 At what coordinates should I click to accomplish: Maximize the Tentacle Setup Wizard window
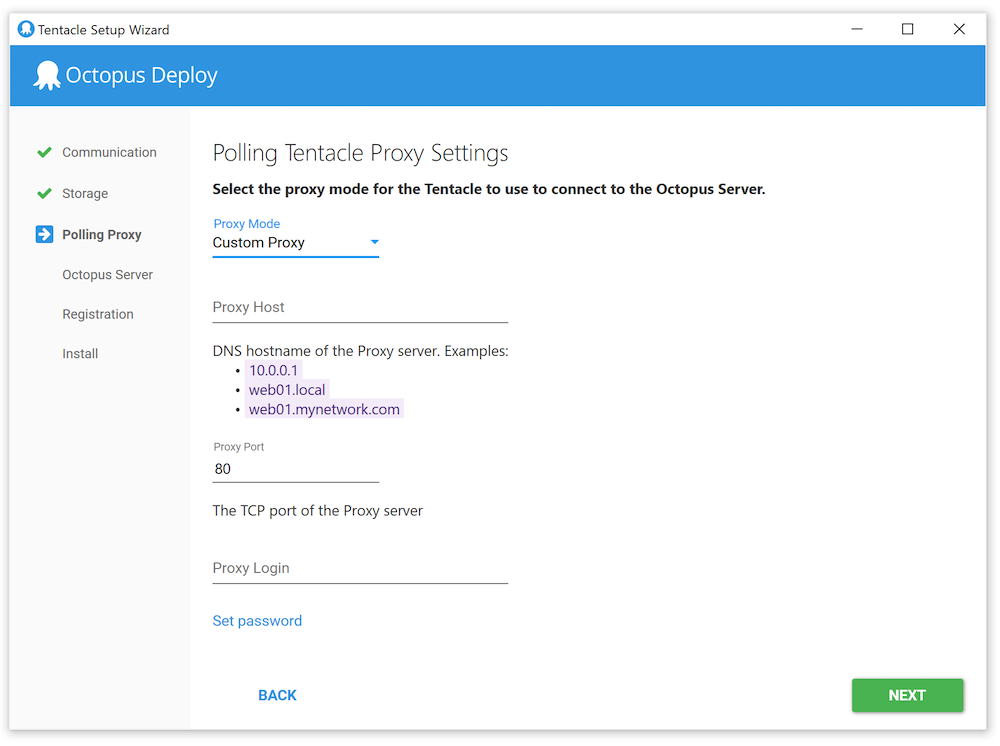point(908,29)
